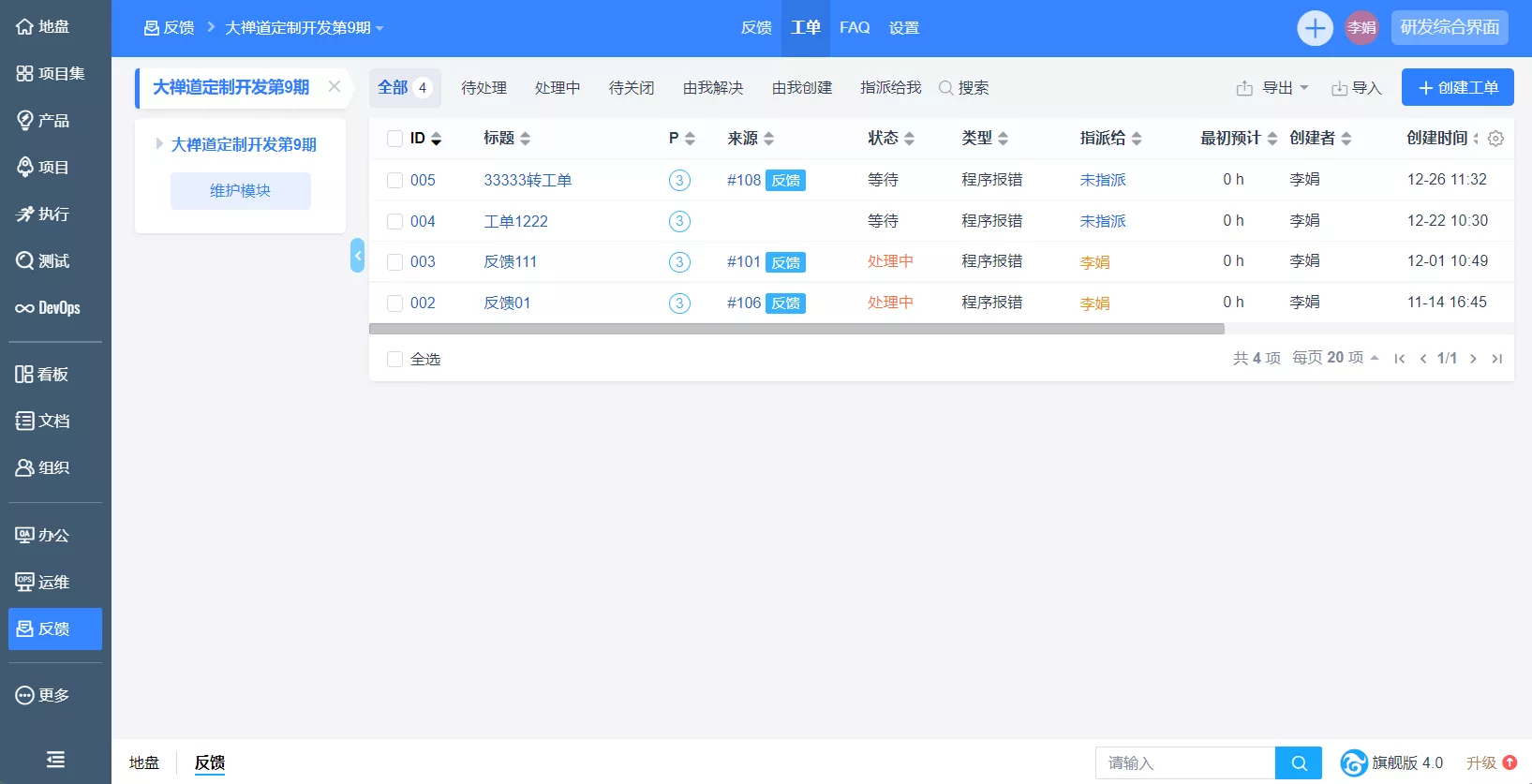Viewport: 1532px width, 784px height.
Task: Switch to the FAQ top tab
Action: click(x=855, y=28)
